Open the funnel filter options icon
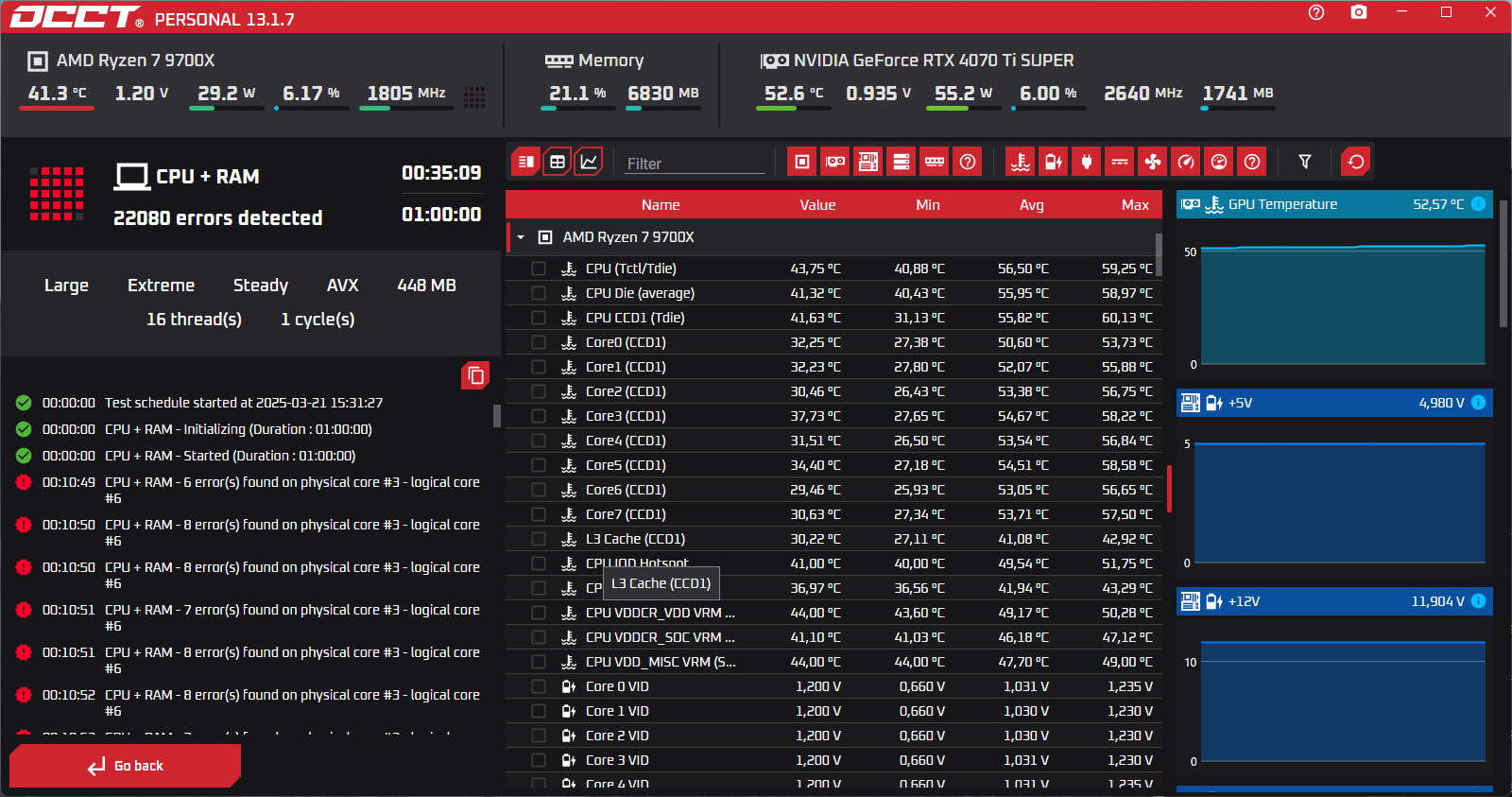Screen dimensions: 1512x797 1305,162
